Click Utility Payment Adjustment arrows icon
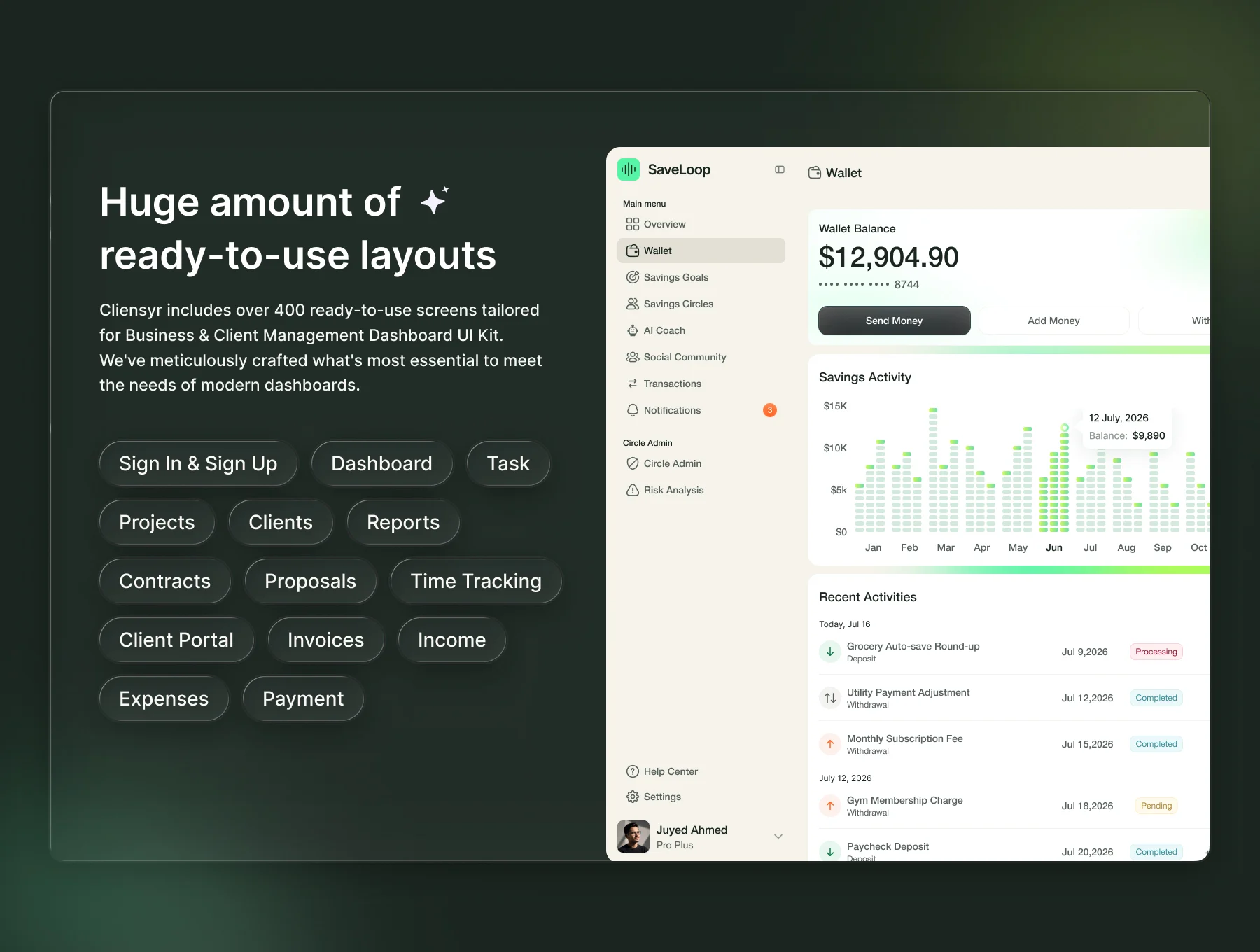 click(830, 698)
